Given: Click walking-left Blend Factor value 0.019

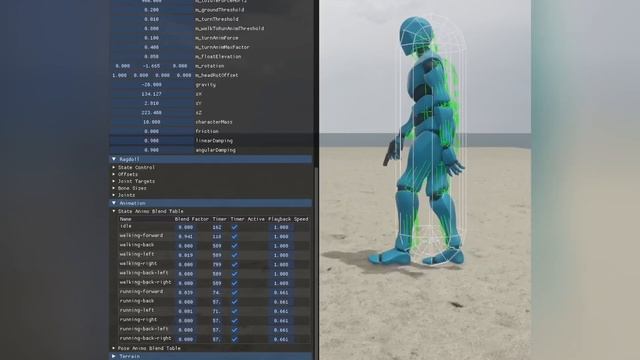Looking at the screenshot, I should point(186,256).
